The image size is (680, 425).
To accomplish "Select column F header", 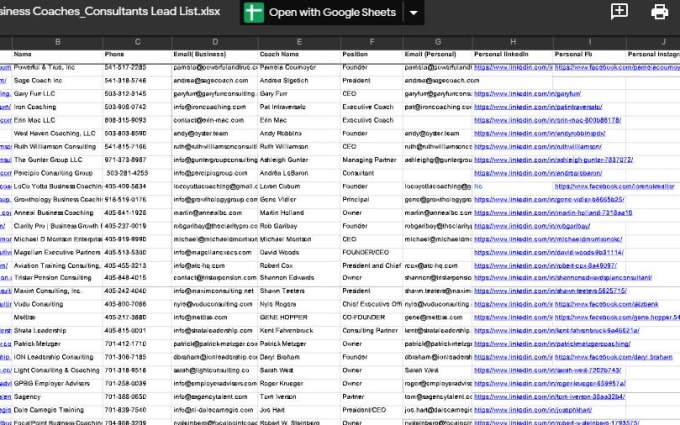I will (x=372, y=42).
